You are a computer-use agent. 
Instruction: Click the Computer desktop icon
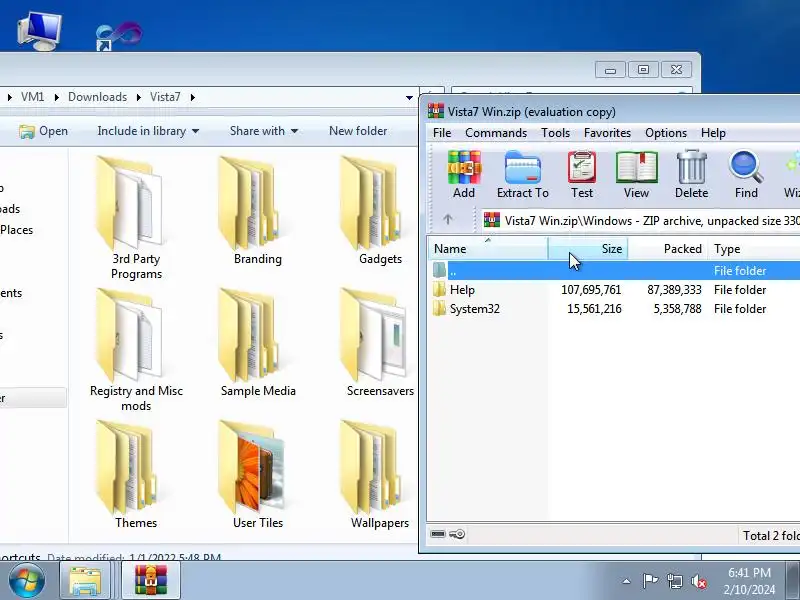tap(39, 32)
